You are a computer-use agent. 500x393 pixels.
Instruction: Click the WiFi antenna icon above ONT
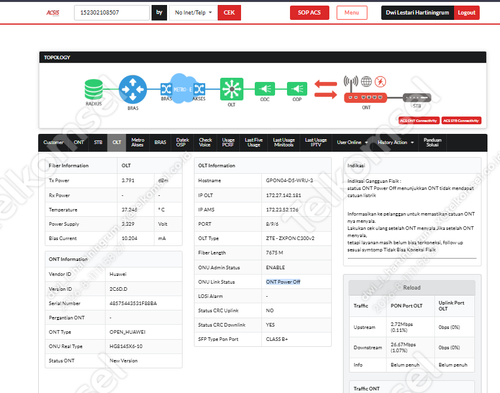point(351,83)
